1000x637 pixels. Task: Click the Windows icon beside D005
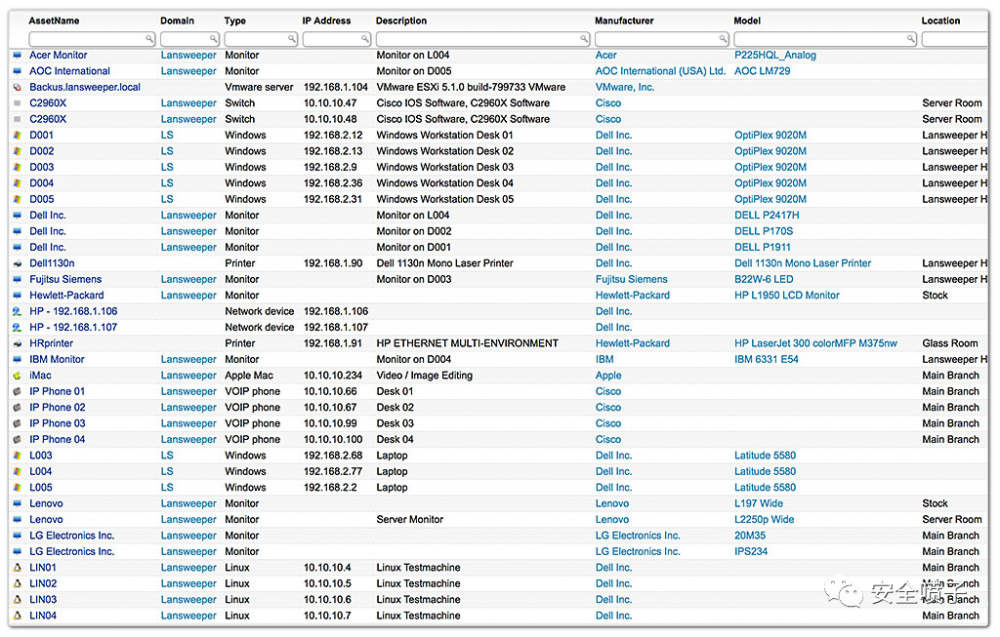pos(17,199)
